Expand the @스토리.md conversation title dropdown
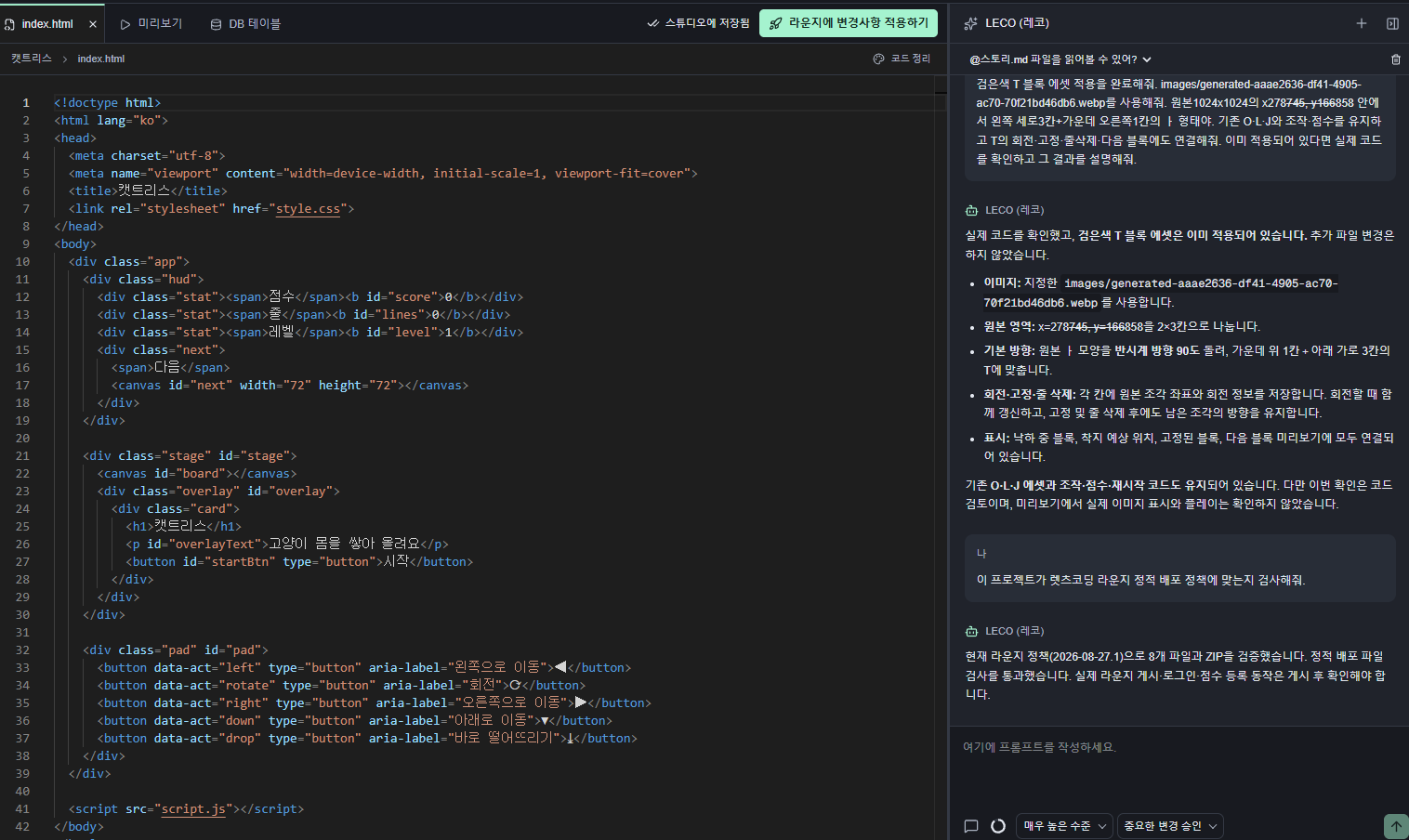The width and height of the screenshot is (1409, 840). (x=1060, y=59)
